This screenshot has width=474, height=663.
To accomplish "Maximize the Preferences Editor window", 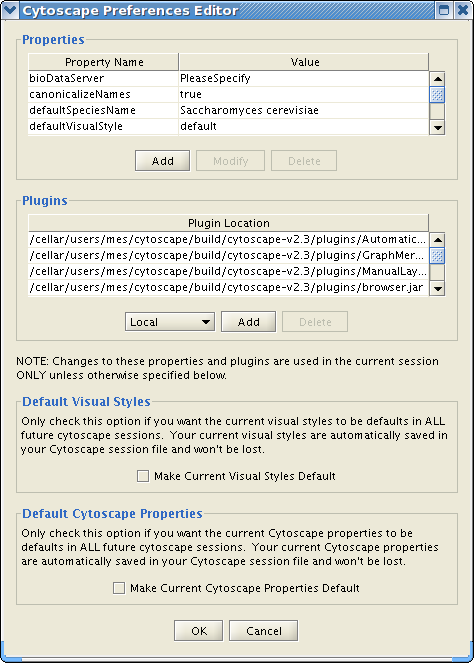I will tap(444, 10).
